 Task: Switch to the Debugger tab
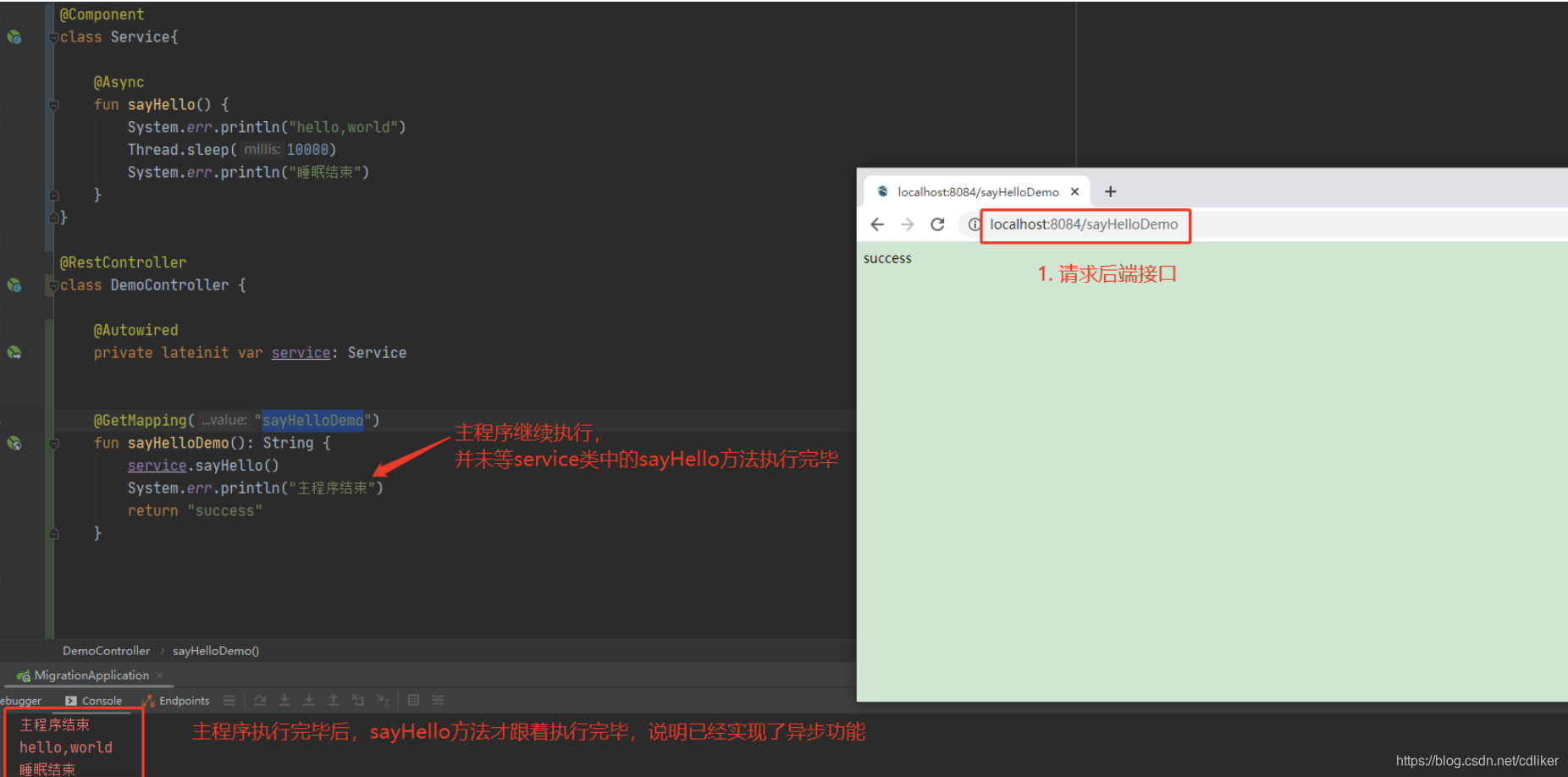pos(20,701)
